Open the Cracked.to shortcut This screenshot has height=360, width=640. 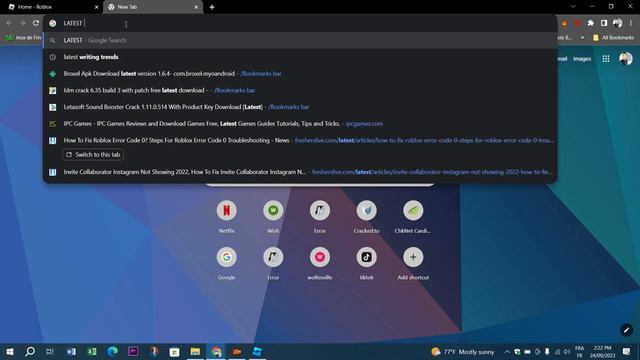click(x=367, y=216)
